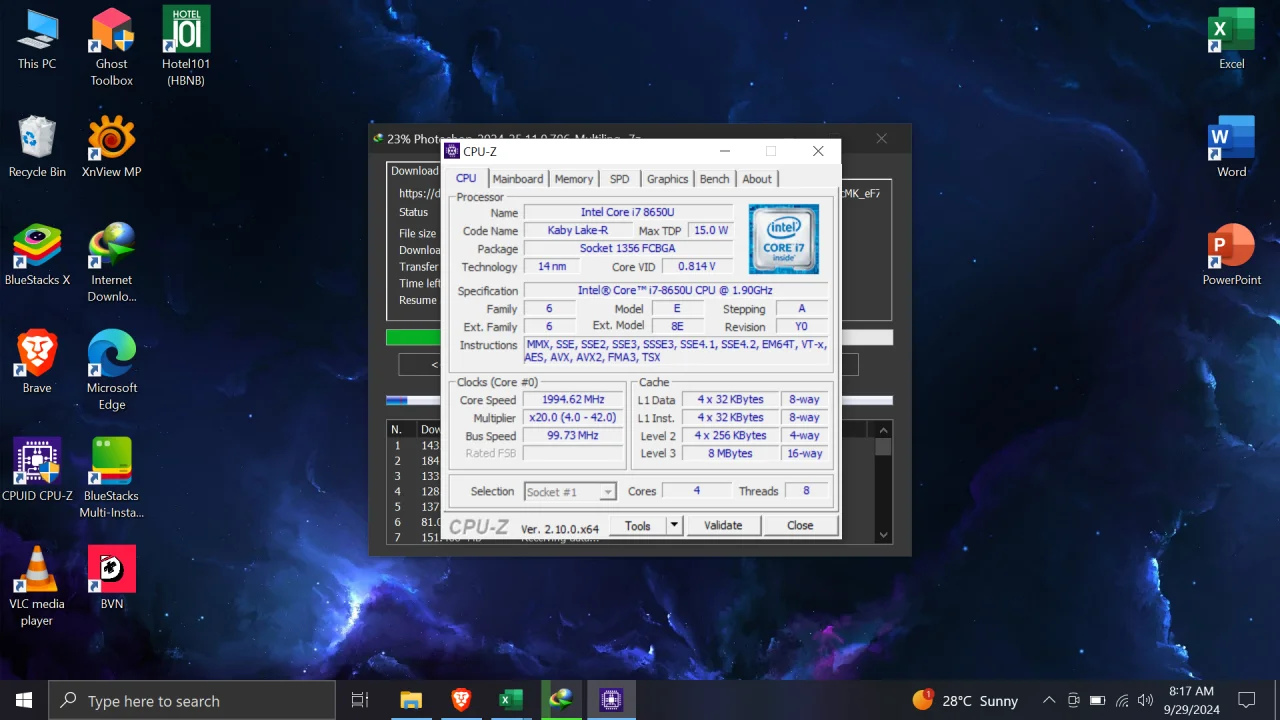Open the Recycle Bin

tap(37, 147)
